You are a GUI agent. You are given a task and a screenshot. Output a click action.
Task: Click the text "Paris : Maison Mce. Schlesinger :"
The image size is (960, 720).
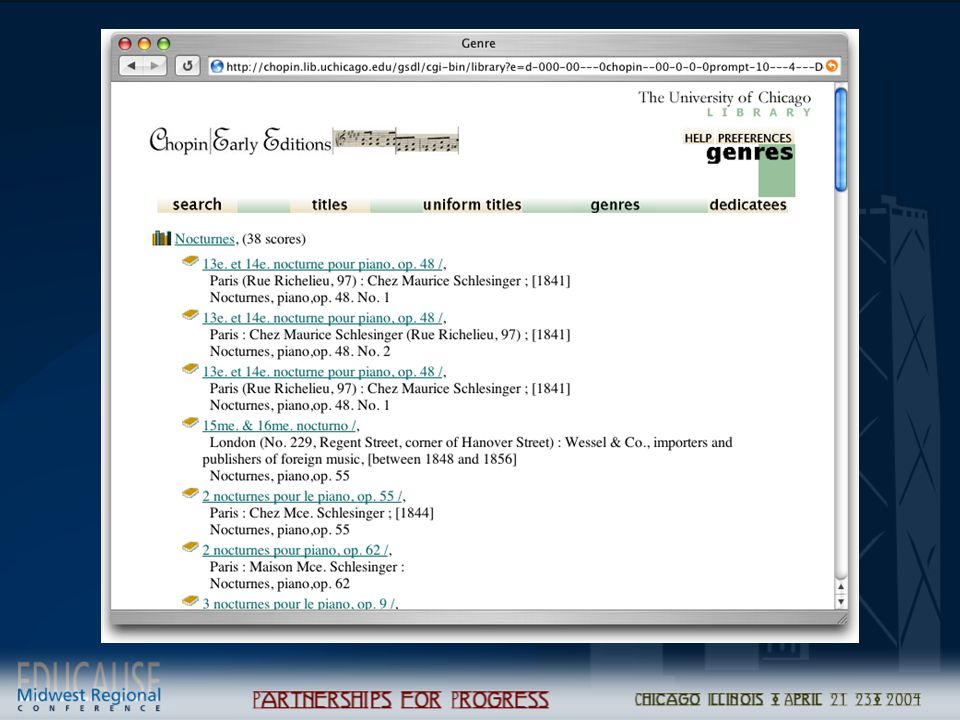[x=307, y=567]
